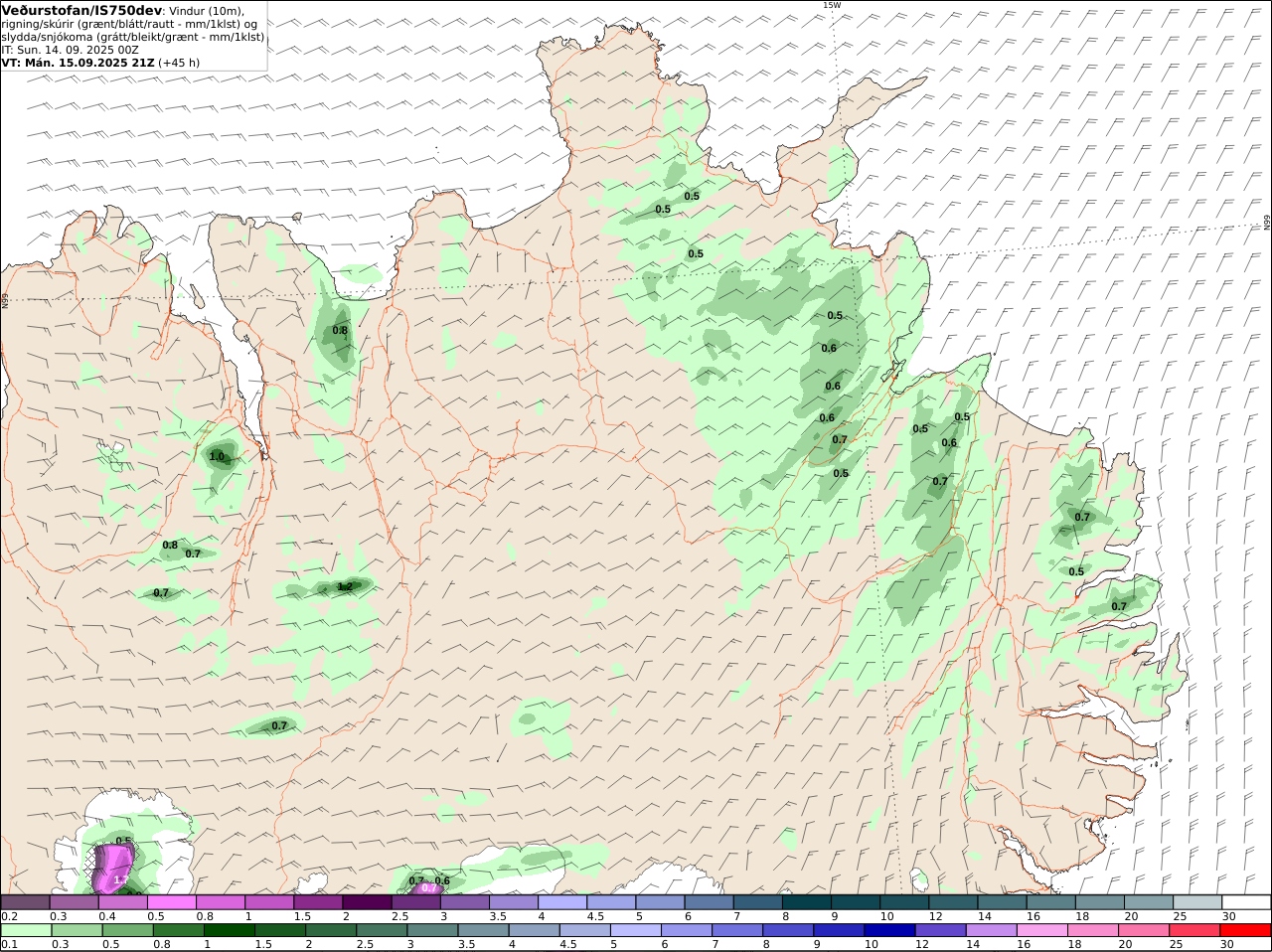Click the 15W longitude label
Viewport: 1272px width, 952px height.
click(832, 5)
